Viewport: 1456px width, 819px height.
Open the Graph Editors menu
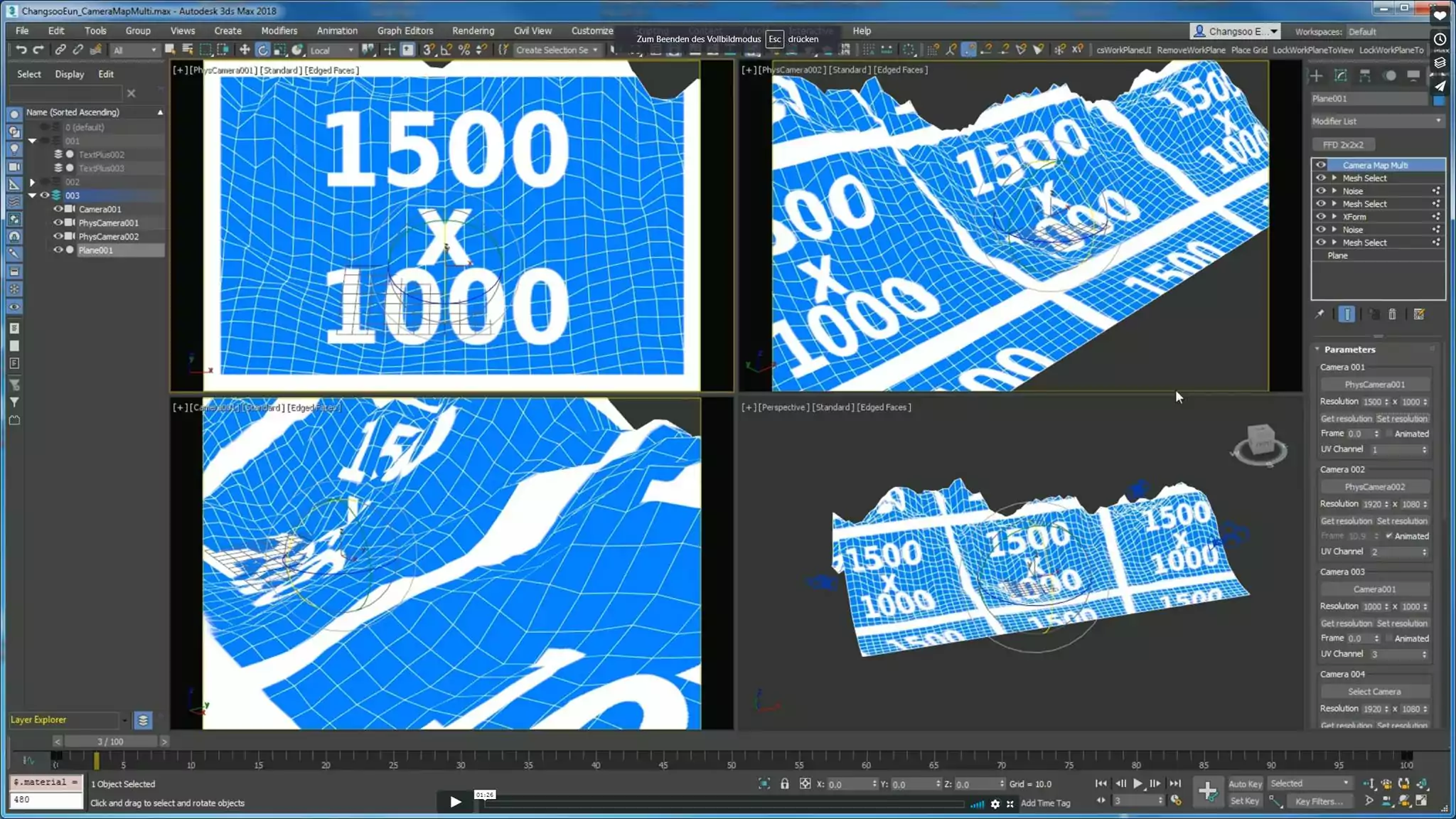pos(405,31)
